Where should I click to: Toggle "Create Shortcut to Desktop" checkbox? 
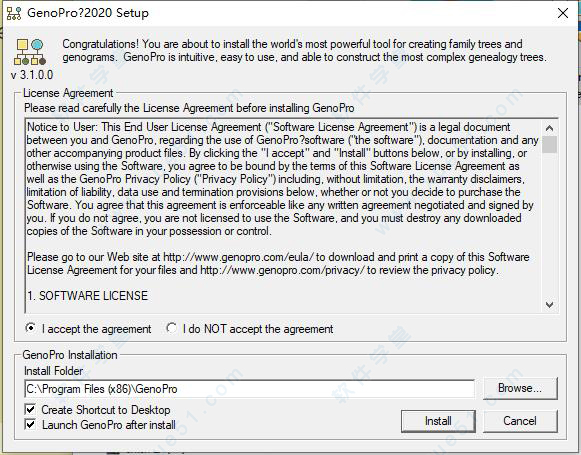[30, 409]
